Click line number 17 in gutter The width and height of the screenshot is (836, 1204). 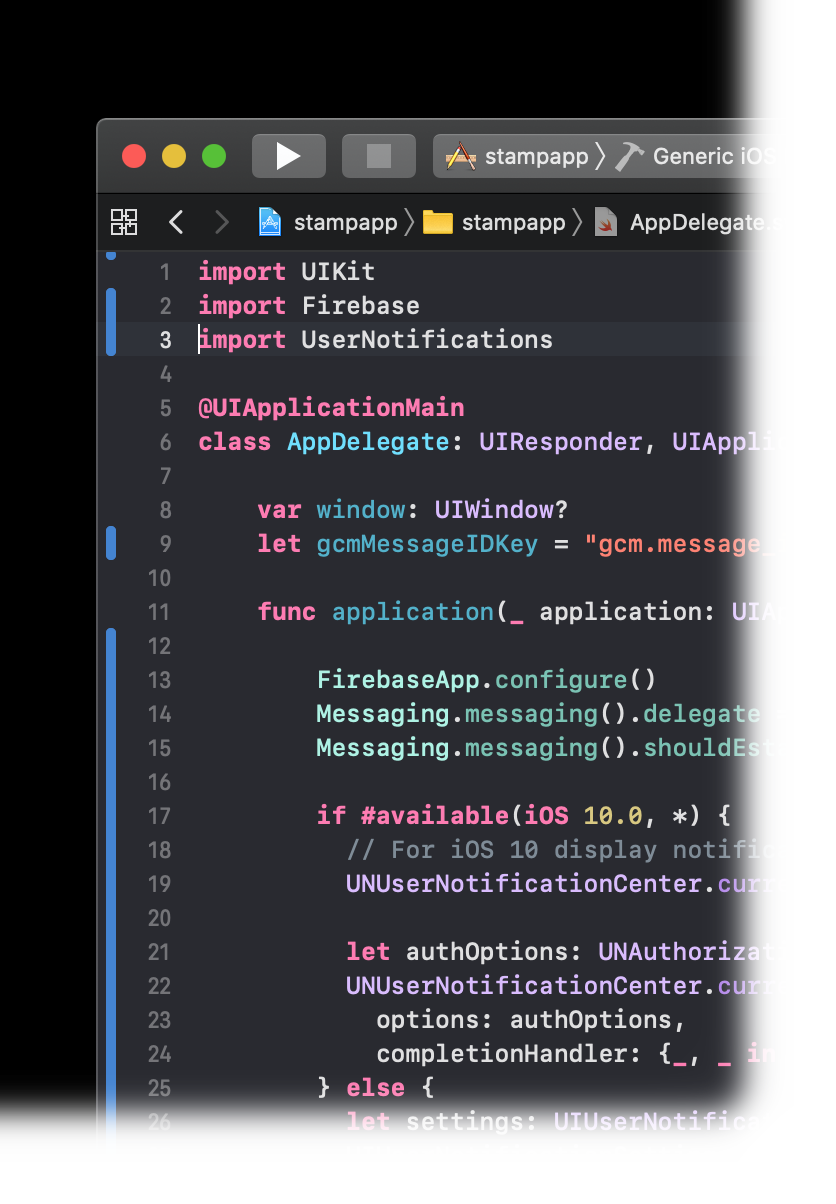tap(160, 816)
